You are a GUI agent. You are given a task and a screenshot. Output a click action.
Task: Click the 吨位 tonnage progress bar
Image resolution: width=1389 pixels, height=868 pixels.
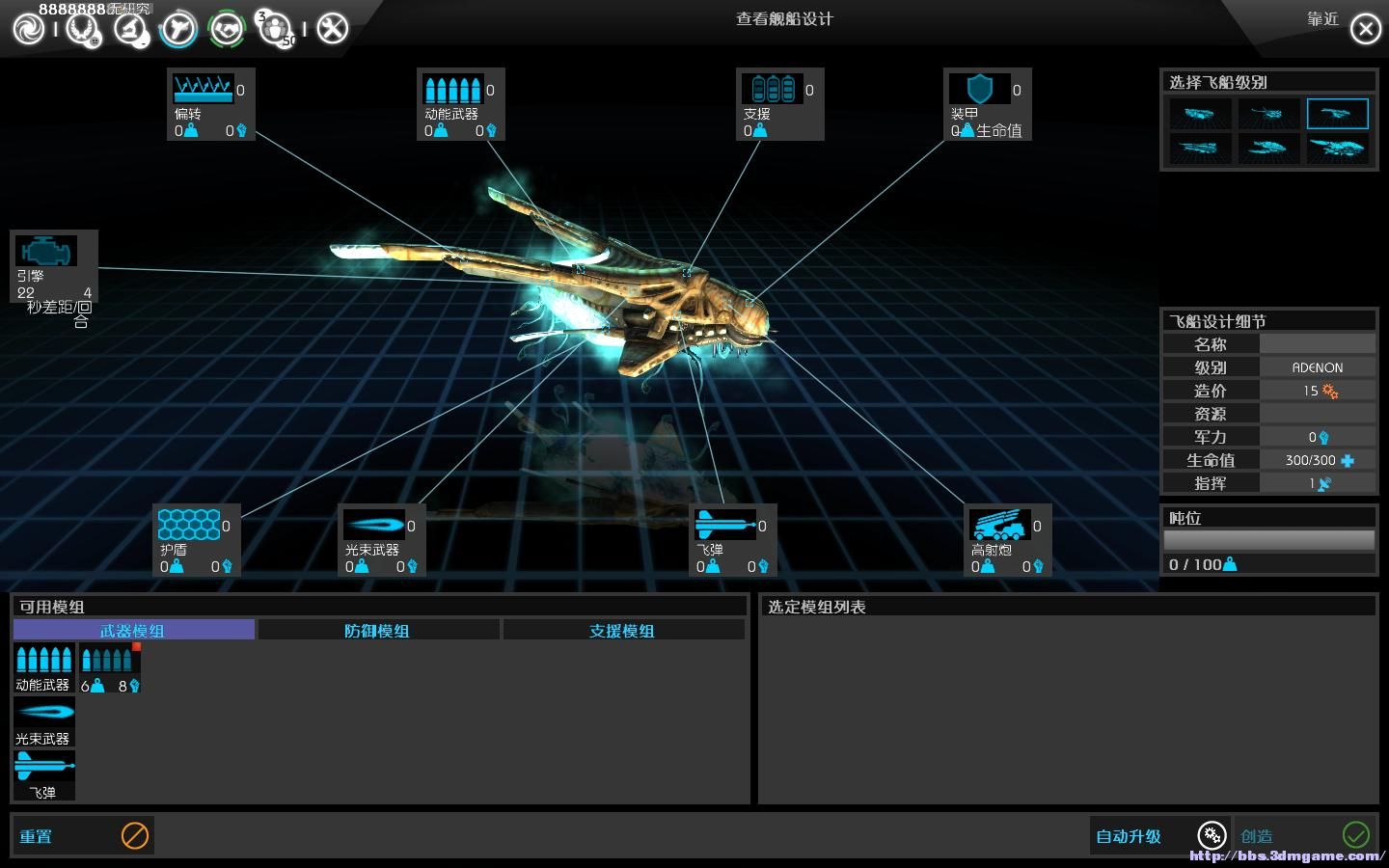coord(1268,539)
